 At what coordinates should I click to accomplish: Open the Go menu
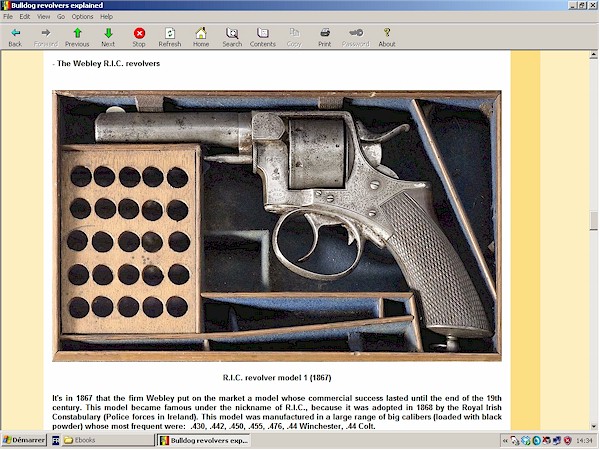61,17
